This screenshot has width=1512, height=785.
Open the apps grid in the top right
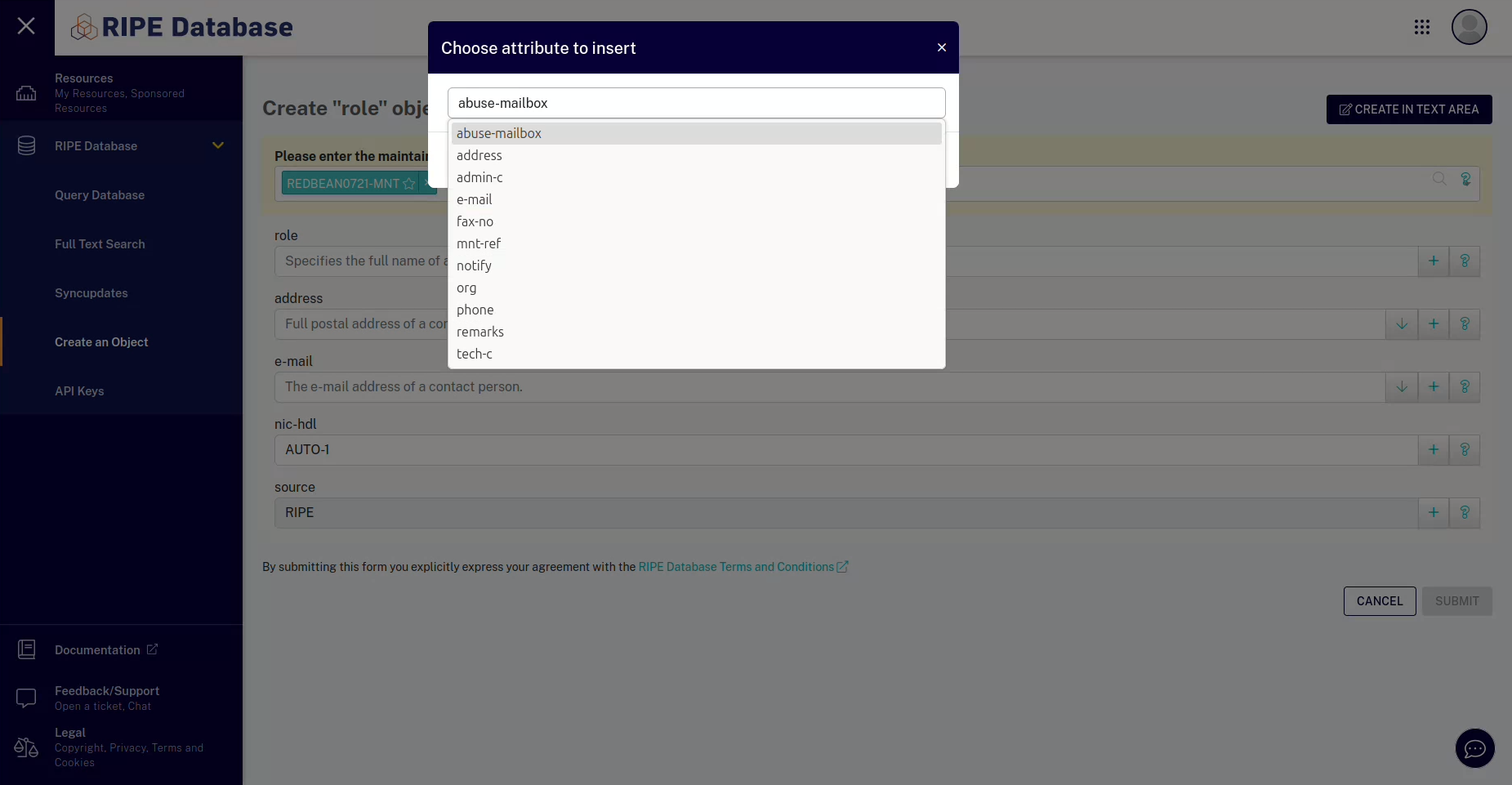[x=1422, y=27]
